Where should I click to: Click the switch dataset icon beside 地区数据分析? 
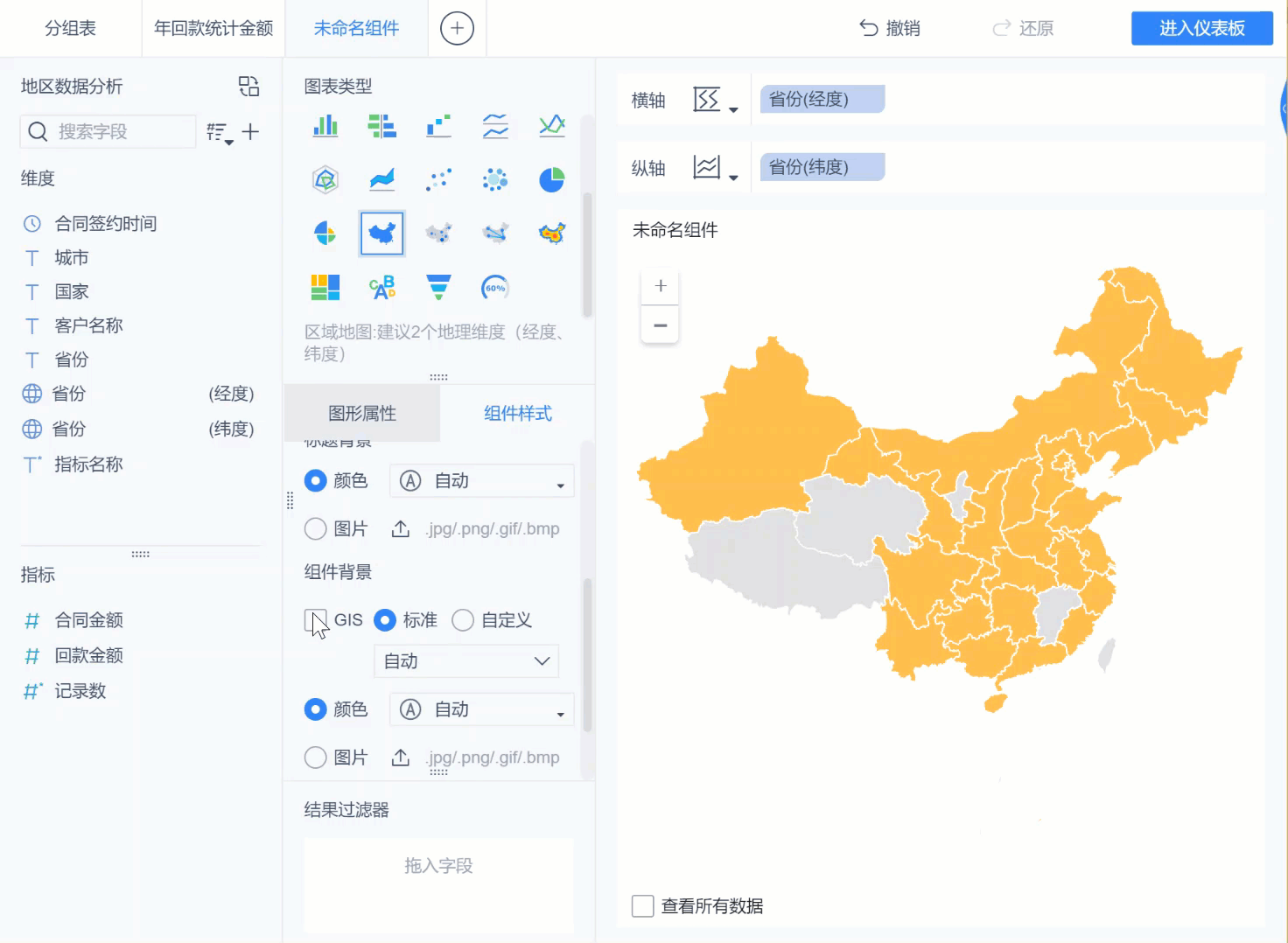coord(248,86)
